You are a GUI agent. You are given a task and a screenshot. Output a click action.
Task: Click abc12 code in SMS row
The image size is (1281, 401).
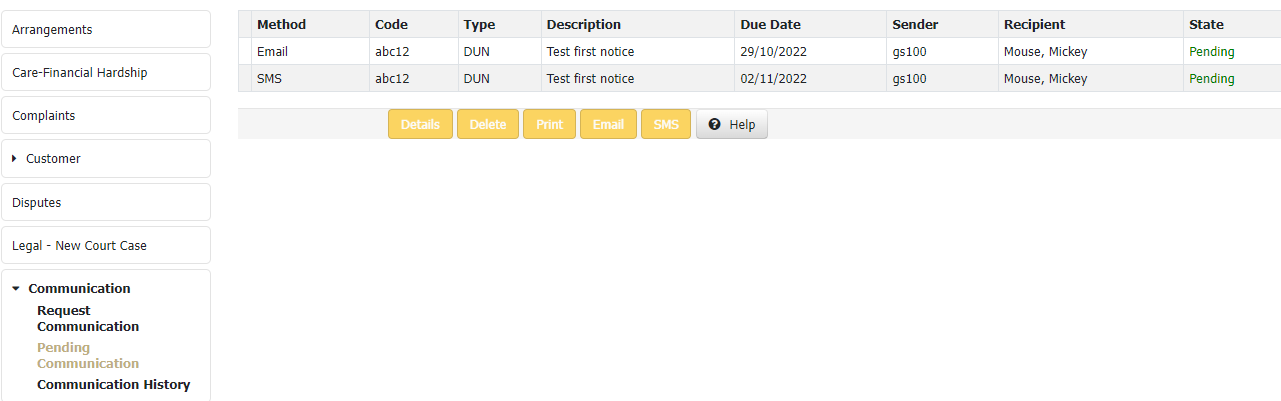[x=392, y=78]
